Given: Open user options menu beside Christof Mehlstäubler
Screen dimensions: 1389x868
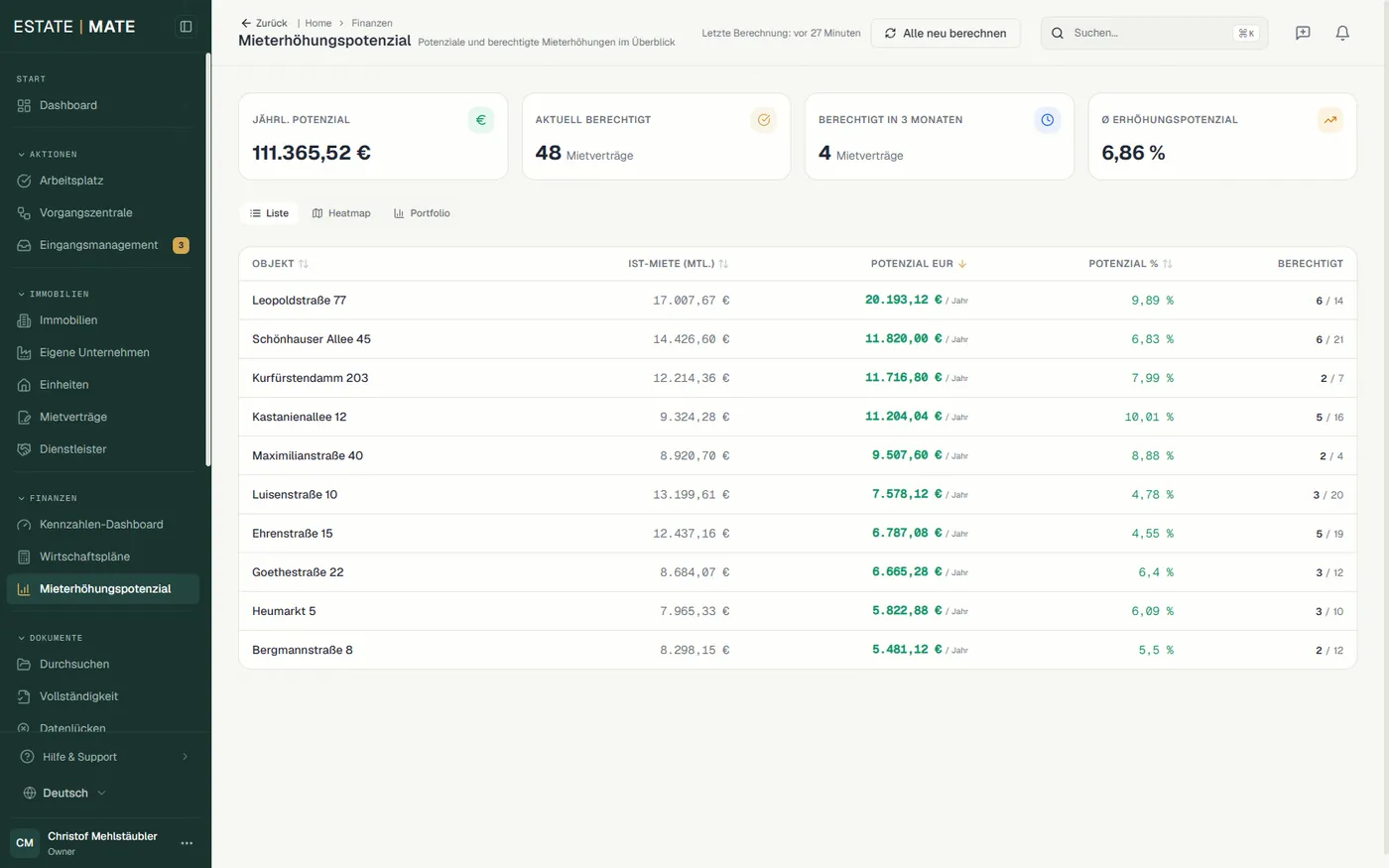Looking at the screenshot, I should [x=187, y=843].
